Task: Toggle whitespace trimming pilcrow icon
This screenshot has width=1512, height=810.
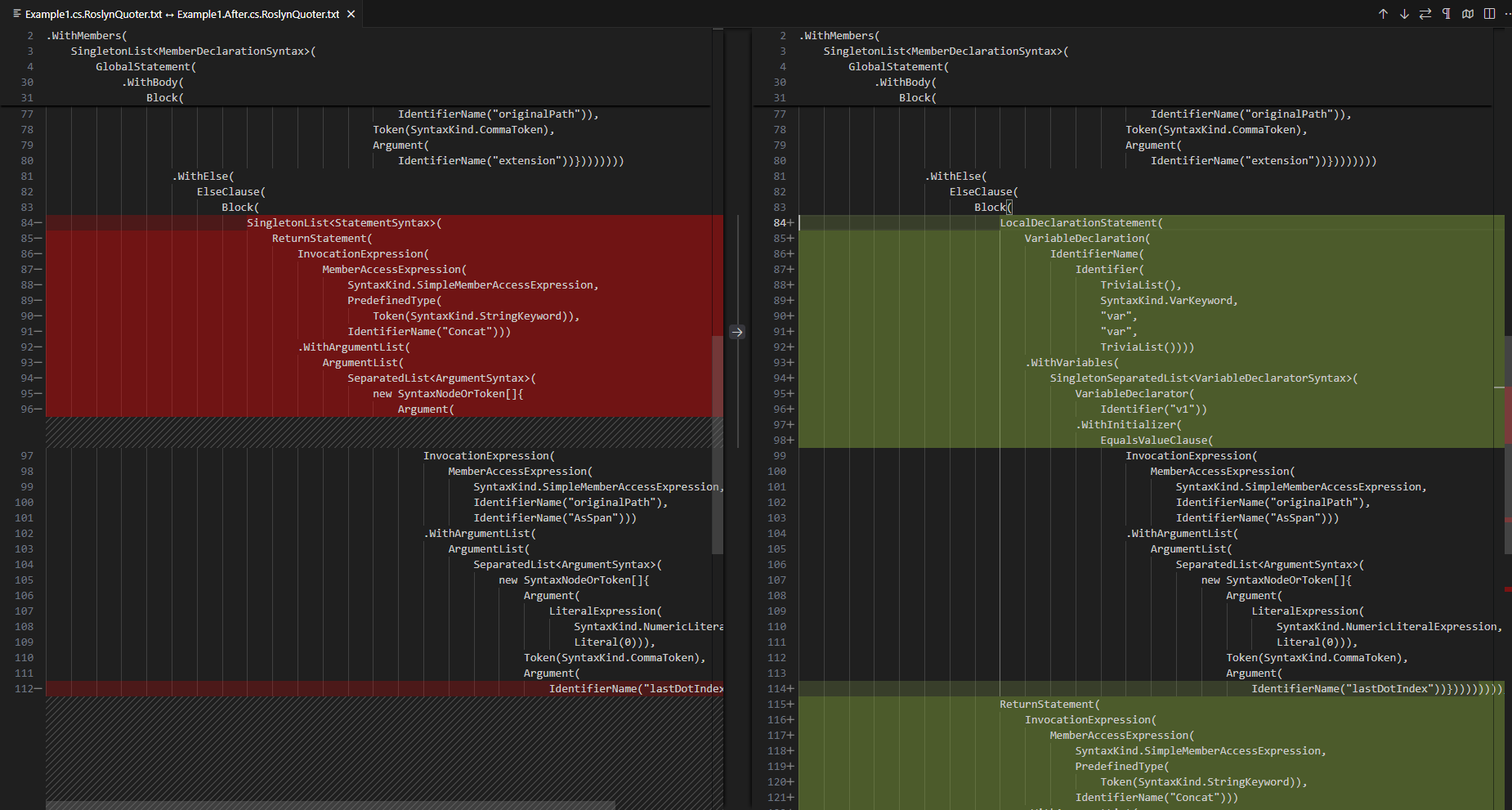Action: [x=1447, y=14]
